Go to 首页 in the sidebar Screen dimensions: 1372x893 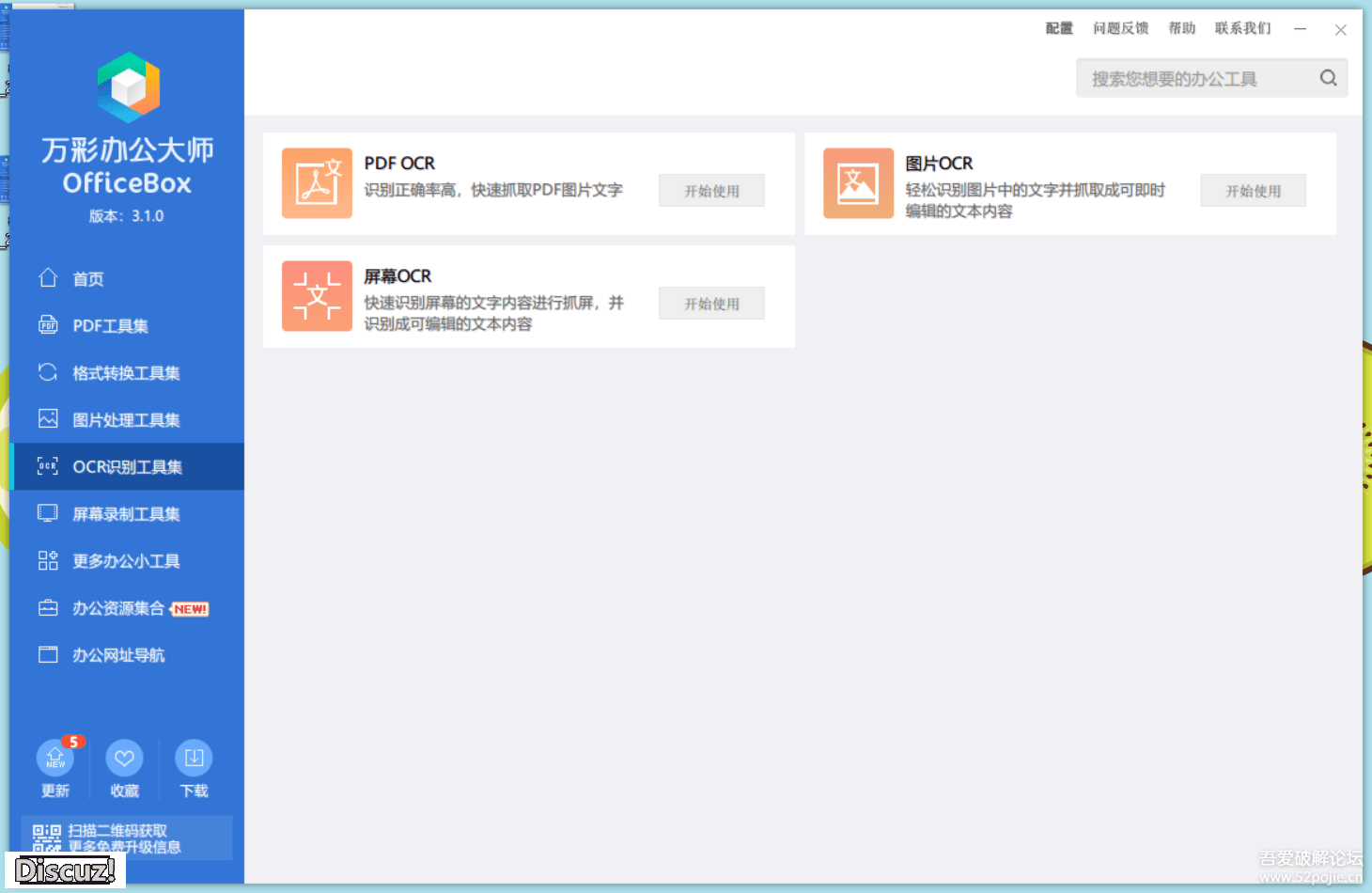click(x=128, y=278)
